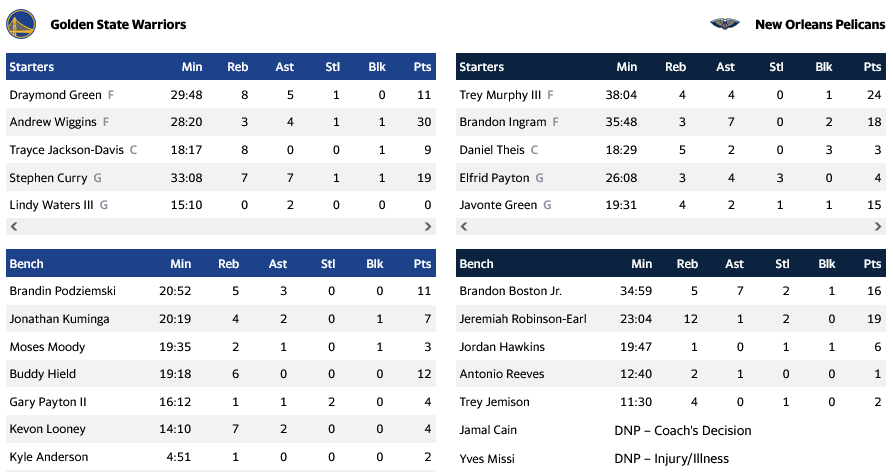Image resolution: width=893 pixels, height=472 pixels.
Task: Select Brandon Ingram's name
Action: tap(503, 122)
